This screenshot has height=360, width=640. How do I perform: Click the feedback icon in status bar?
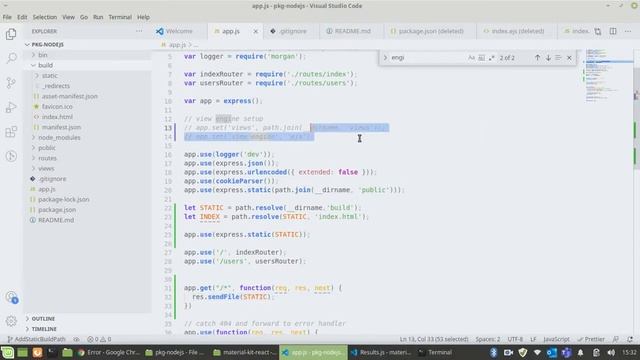click(616, 339)
